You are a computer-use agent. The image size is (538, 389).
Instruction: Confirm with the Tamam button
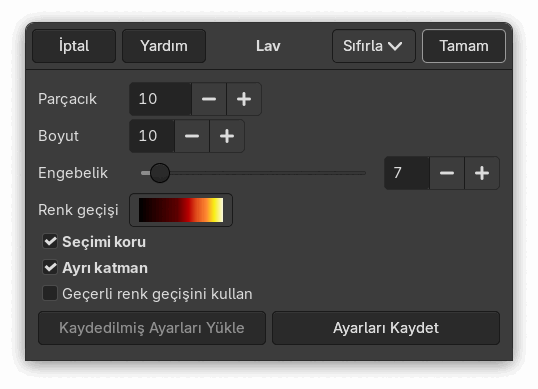pyautogui.click(x=464, y=46)
